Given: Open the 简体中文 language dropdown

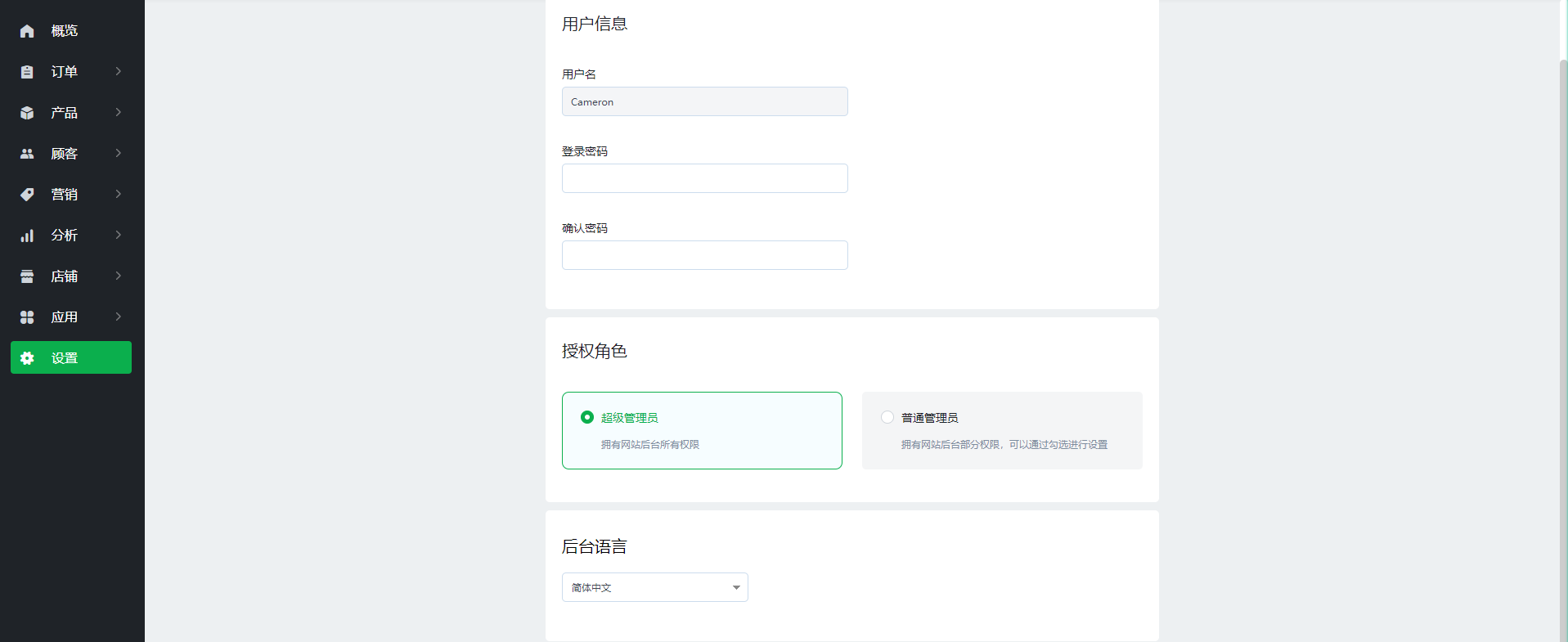Looking at the screenshot, I should coord(655,587).
